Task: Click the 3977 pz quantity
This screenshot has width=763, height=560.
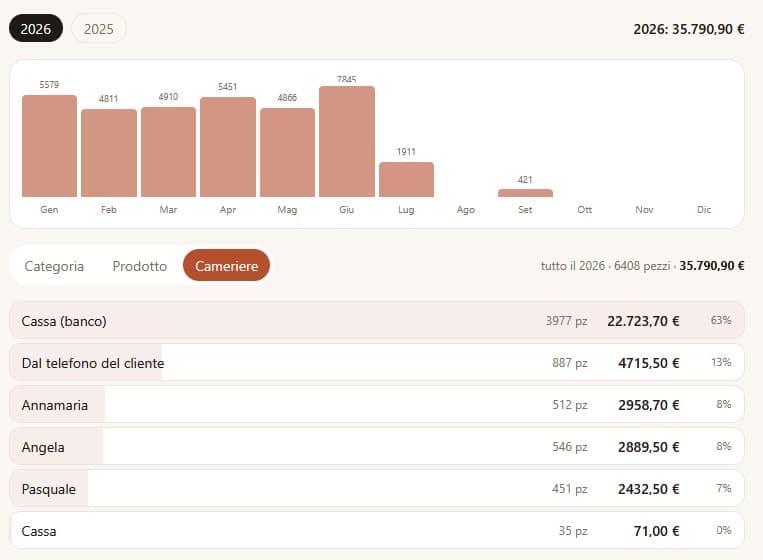Action: [x=566, y=321]
